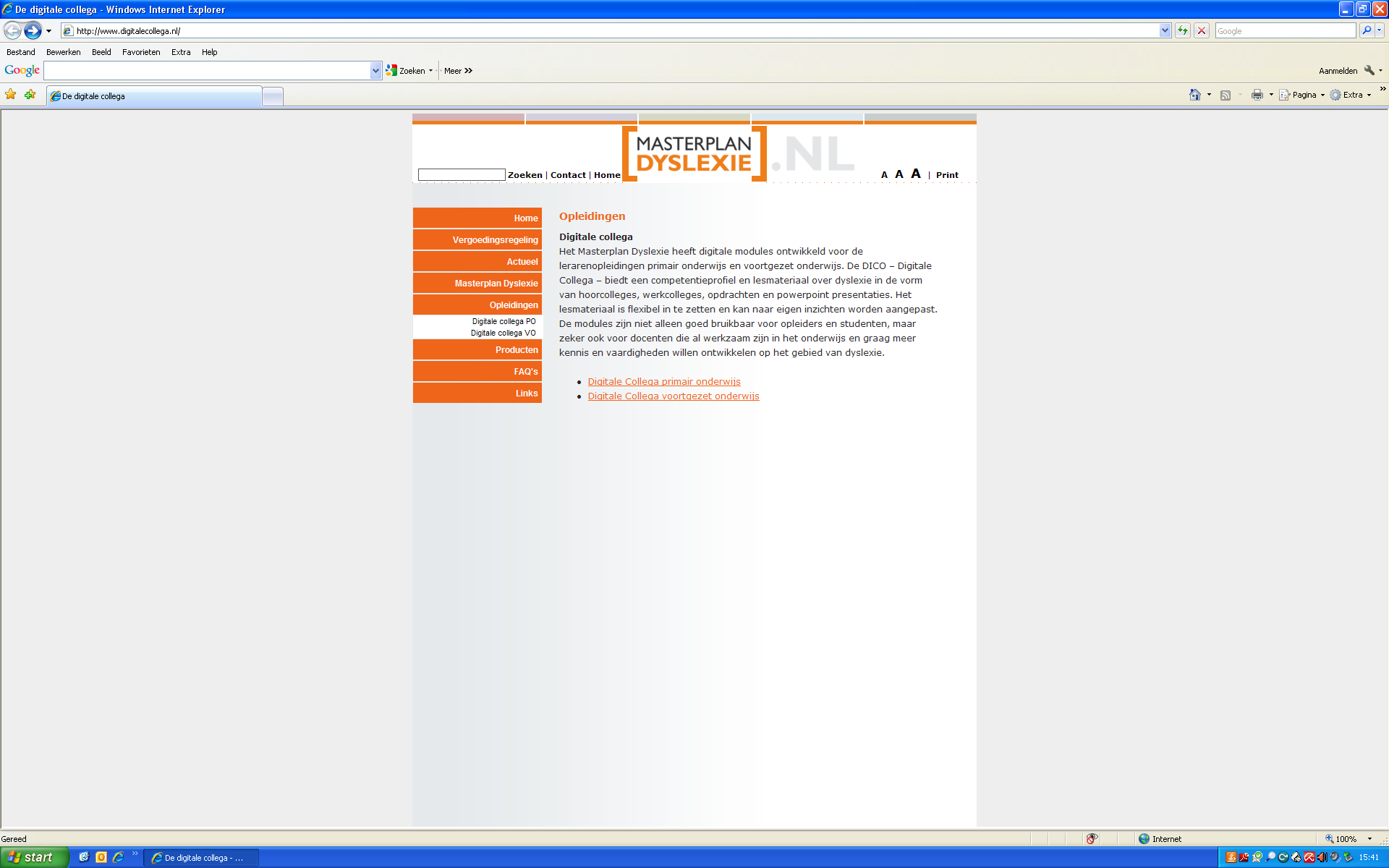Open the Beeld menu
Viewport: 1389px width, 868px height.
101,52
